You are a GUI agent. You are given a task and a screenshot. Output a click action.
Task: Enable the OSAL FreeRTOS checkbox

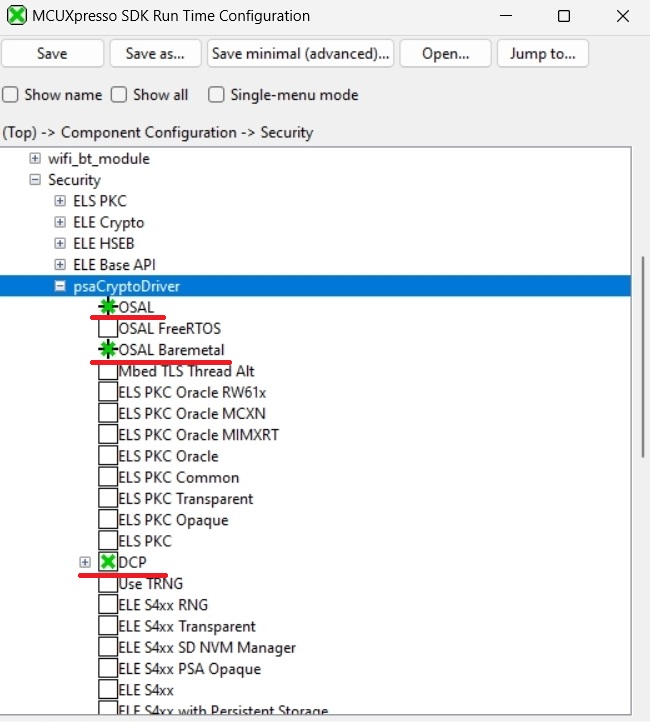[107, 328]
